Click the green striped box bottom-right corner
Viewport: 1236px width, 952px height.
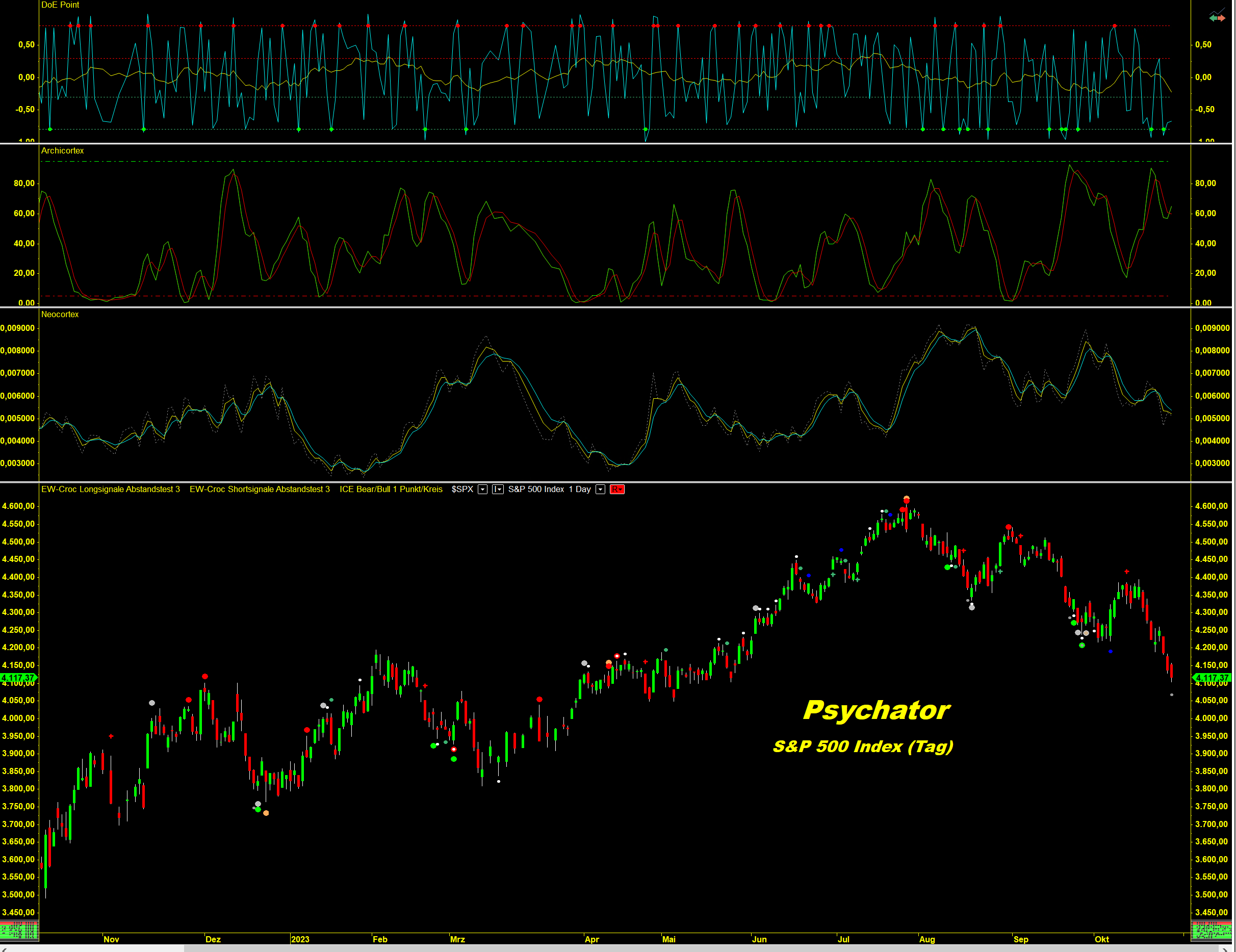point(1211,930)
